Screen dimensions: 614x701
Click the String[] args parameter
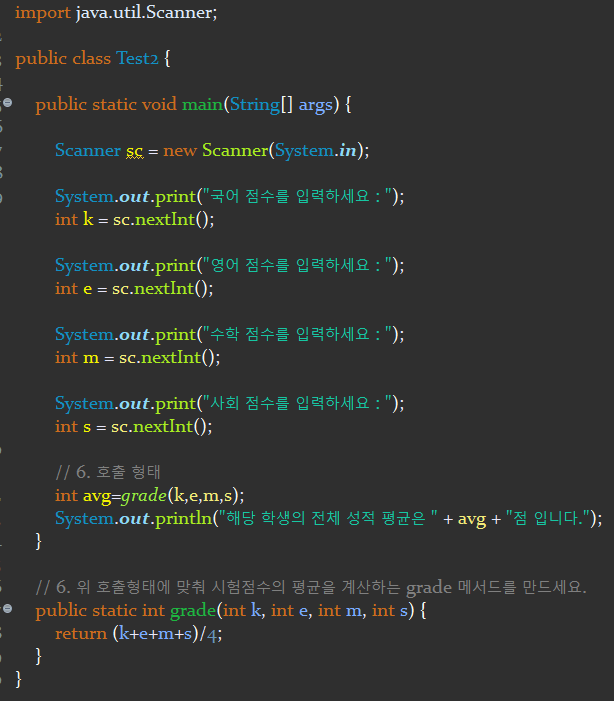tap(282, 105)
